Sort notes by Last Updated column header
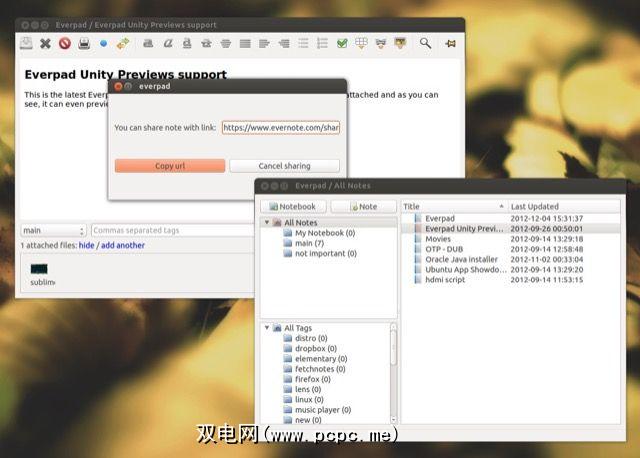The height and width of the screenshot is (458, 640). pos(564,207)
